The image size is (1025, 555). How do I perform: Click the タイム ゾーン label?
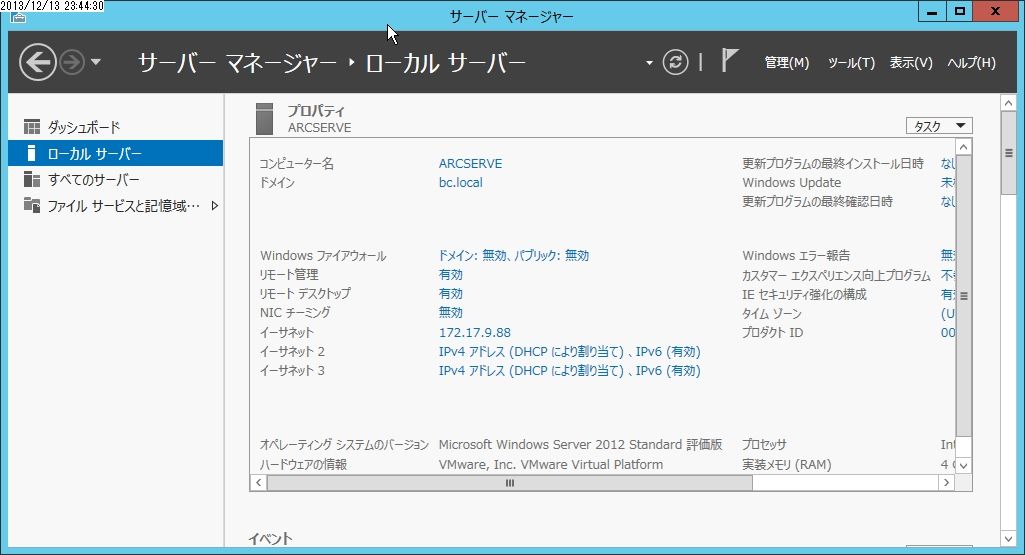(x=771, y=313)
